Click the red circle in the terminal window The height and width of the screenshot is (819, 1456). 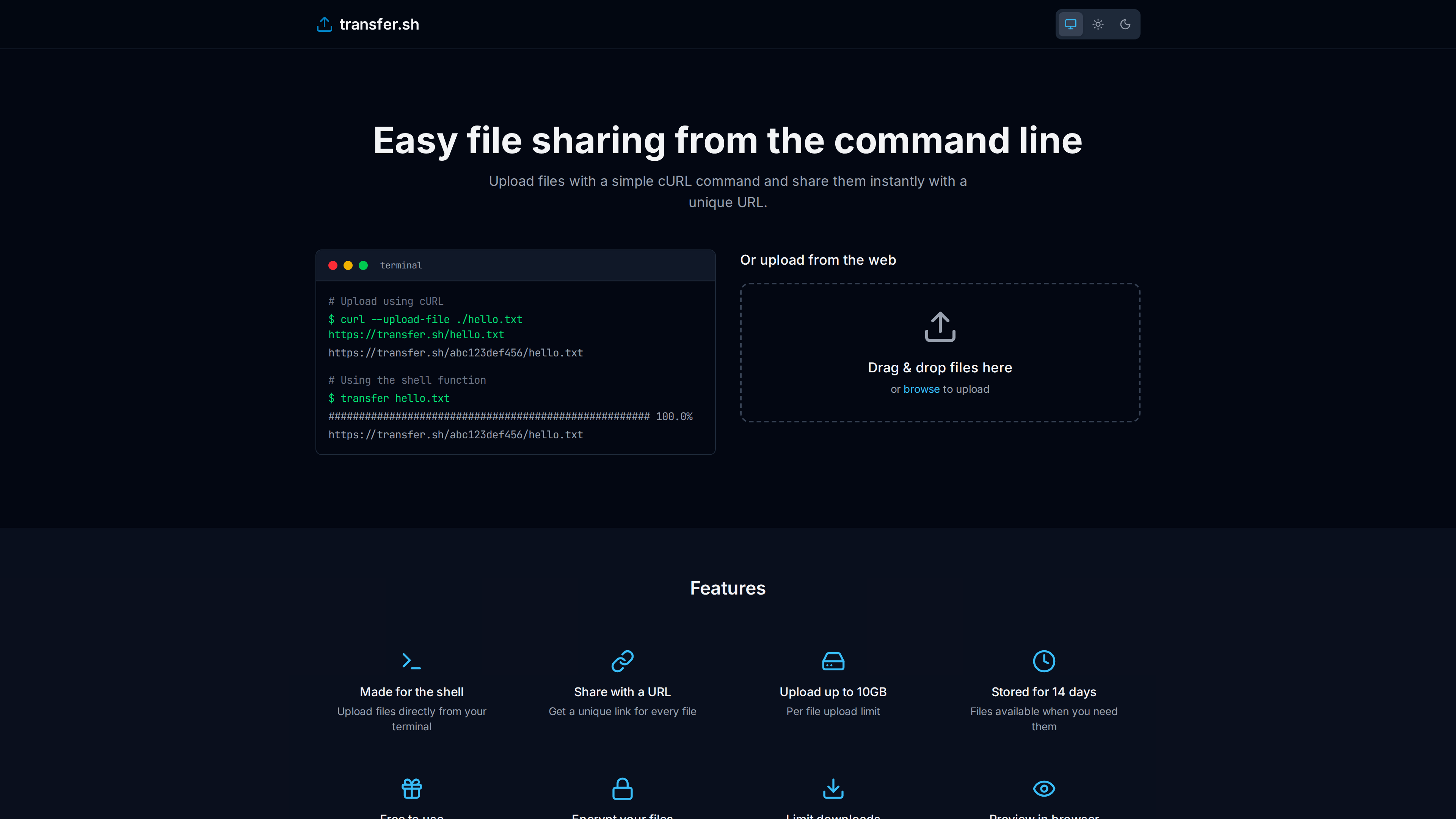(333, 265)
